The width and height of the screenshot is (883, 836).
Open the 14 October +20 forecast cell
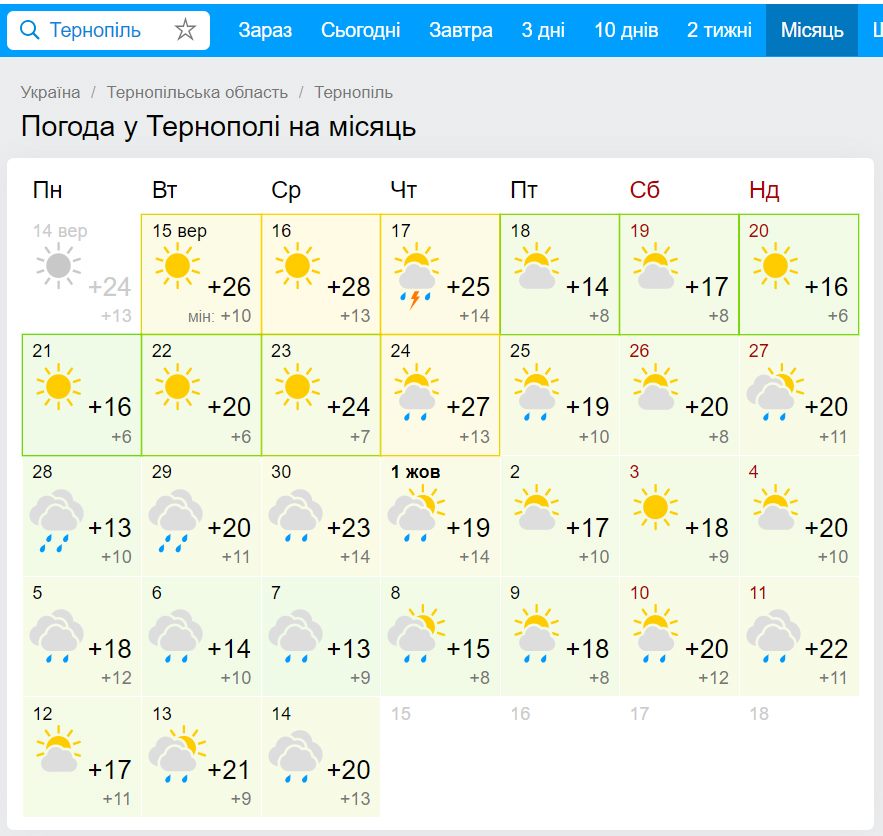tap(321, 757)
